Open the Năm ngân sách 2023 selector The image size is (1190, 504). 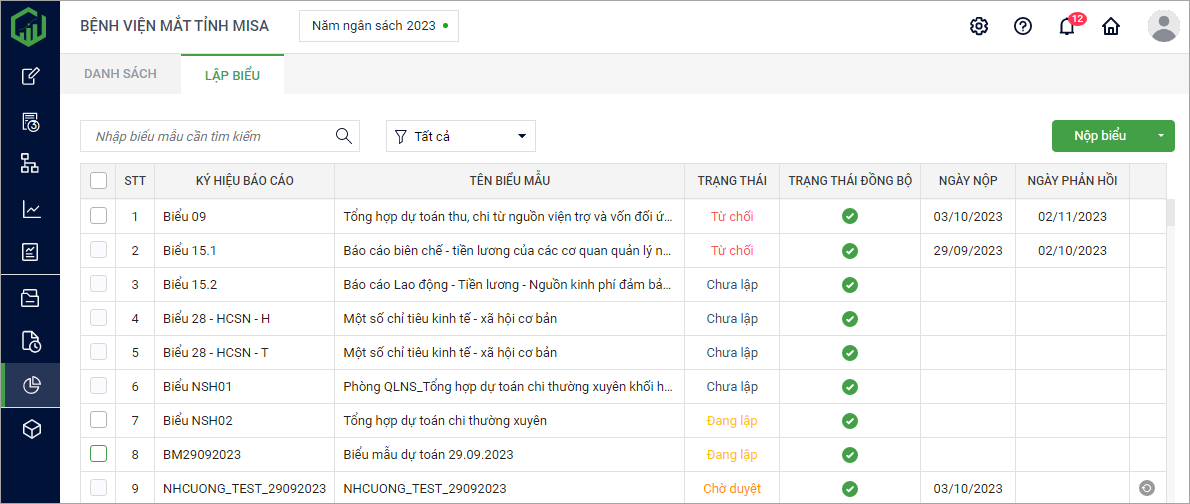point(379,26)
